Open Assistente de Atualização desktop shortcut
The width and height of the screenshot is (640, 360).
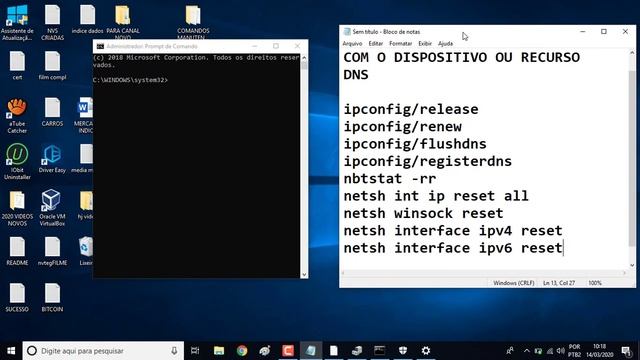click(17, 22)
